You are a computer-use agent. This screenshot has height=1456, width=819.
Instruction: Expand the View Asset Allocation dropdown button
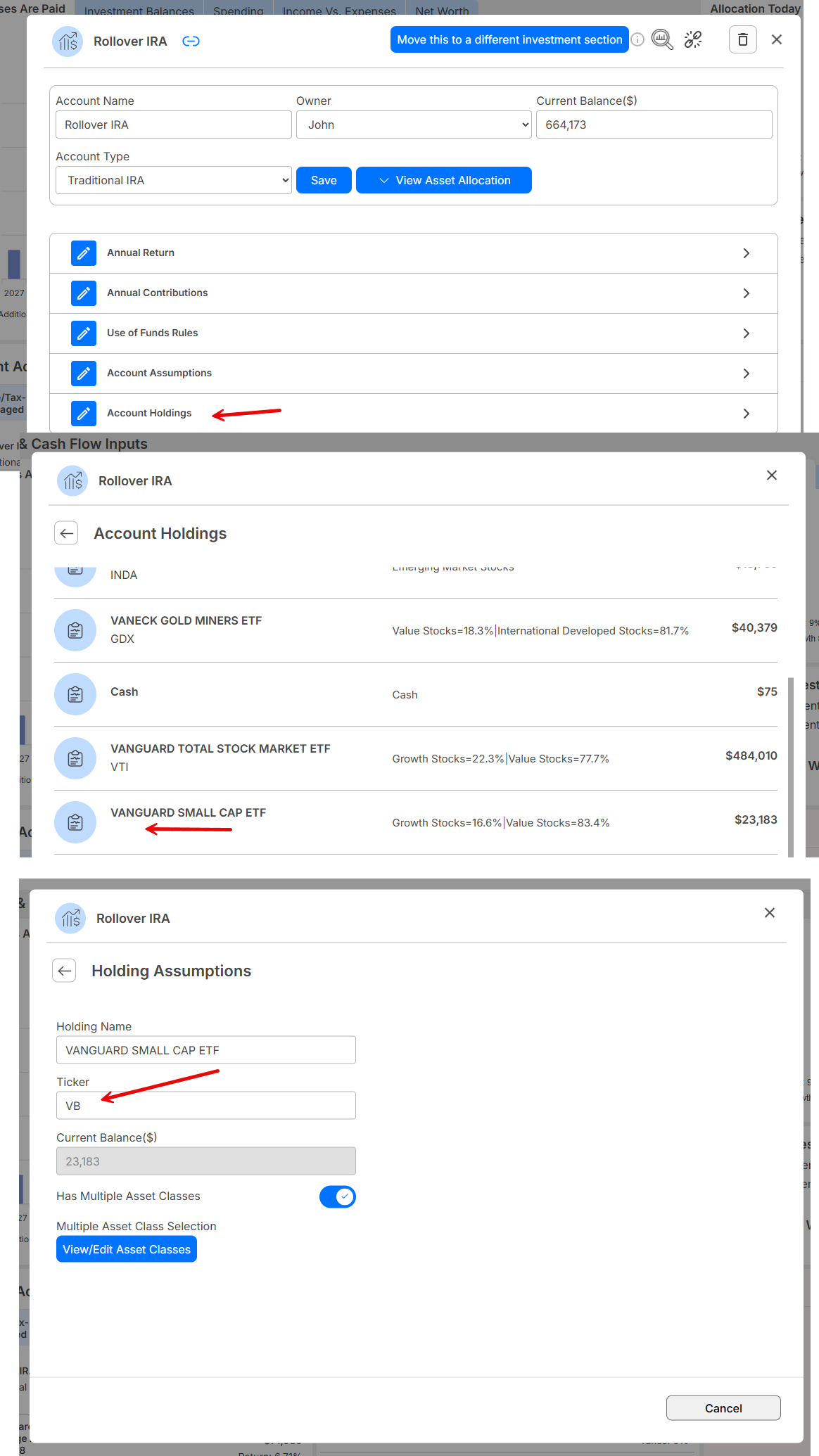tap(444, 180)
